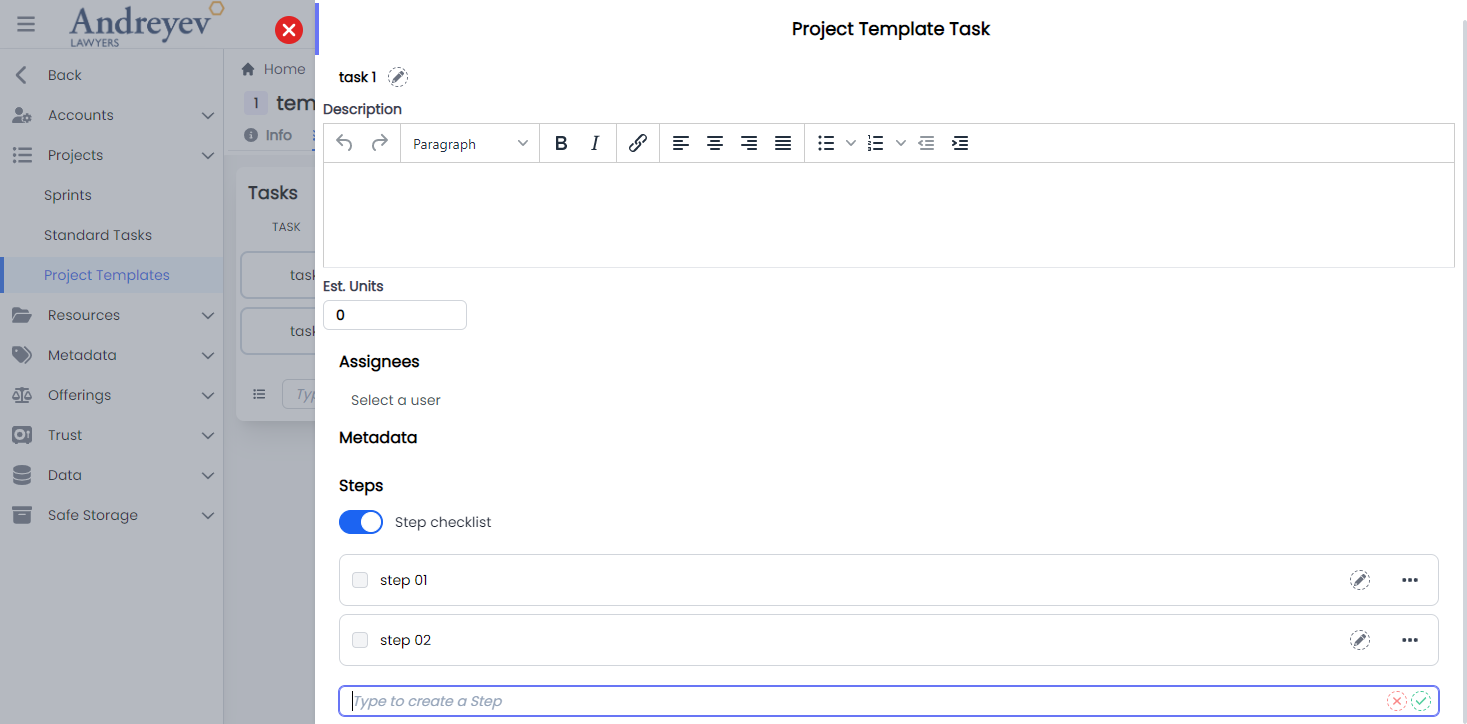Apply italic formatting to the description
The height and width of the screenshot is (724, 1467).
(x=595, y=142)
